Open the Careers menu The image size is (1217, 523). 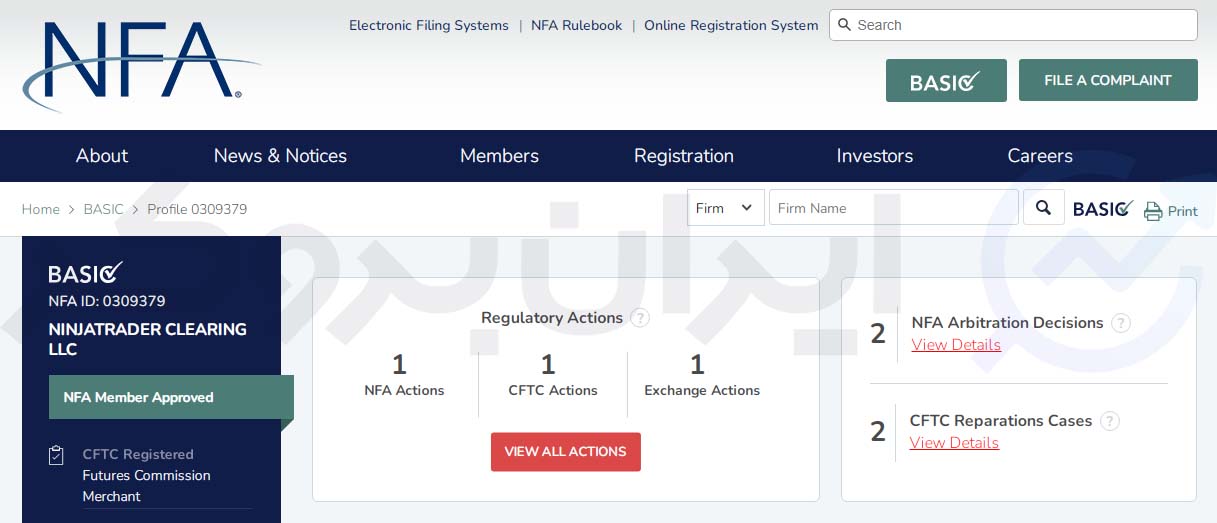(x=1040, y=156)
